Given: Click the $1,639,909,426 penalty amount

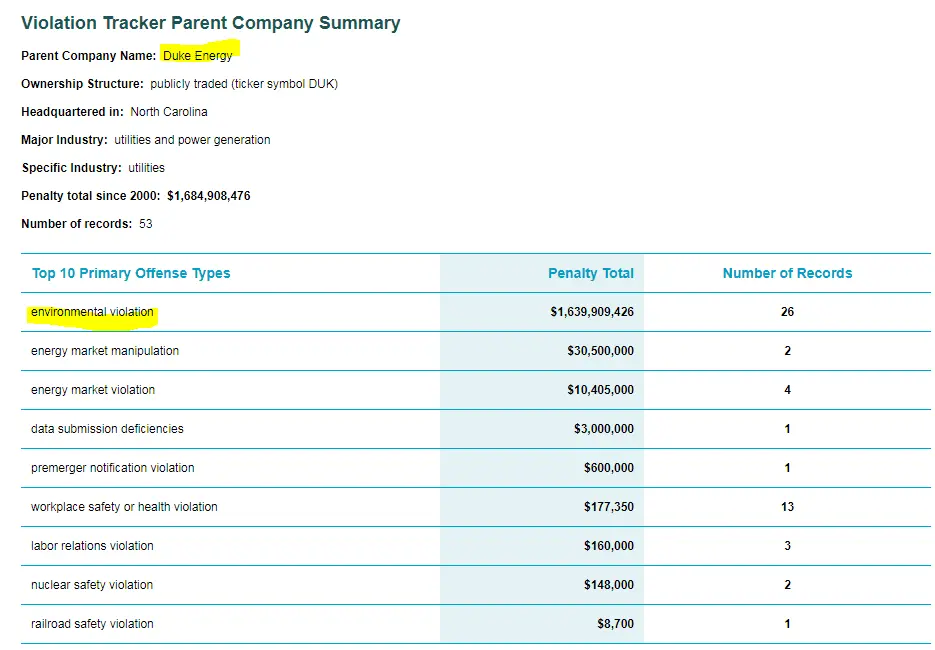Looking at the screenshot, I should point(591,312).
